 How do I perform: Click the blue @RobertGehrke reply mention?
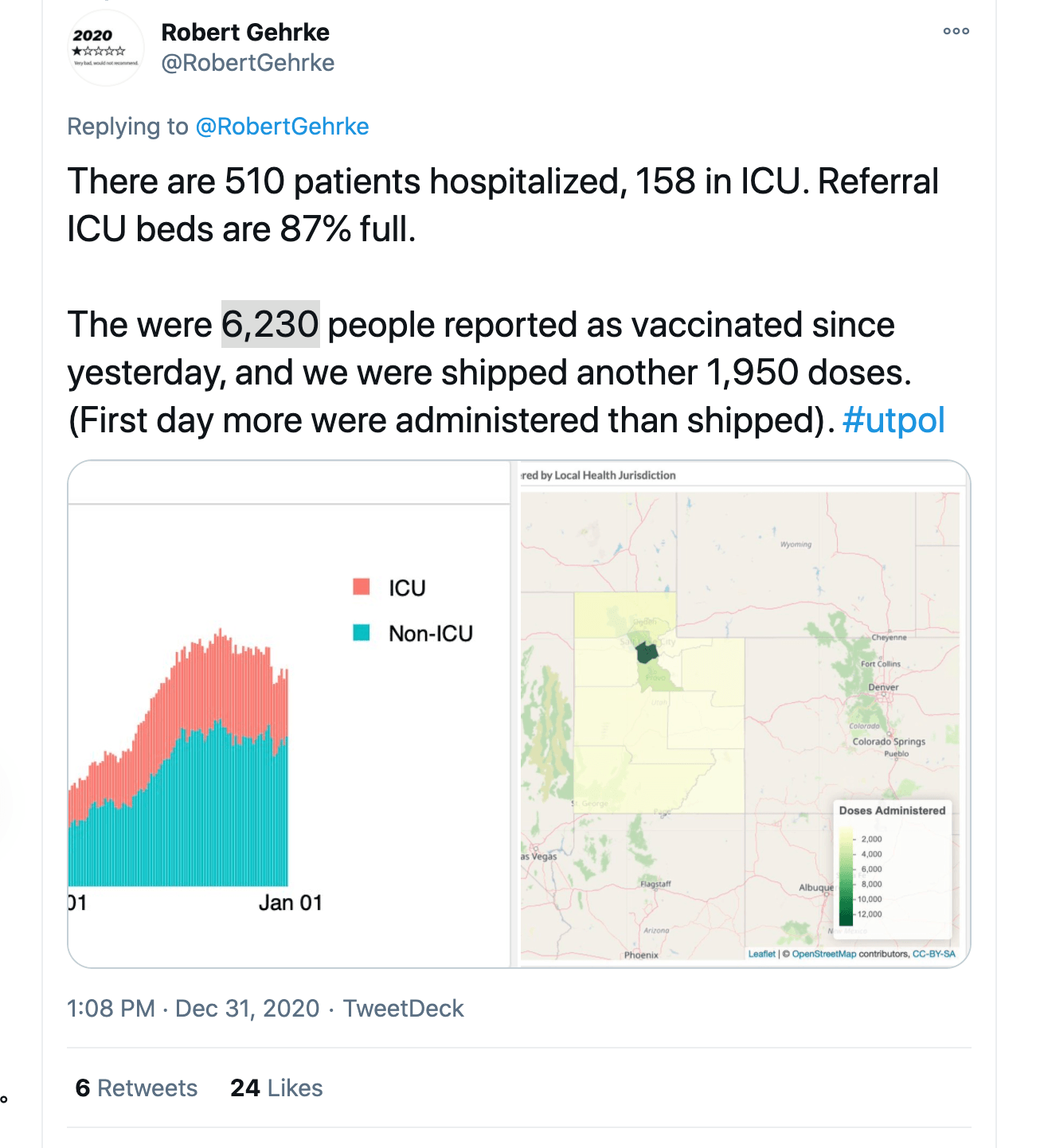282,127
